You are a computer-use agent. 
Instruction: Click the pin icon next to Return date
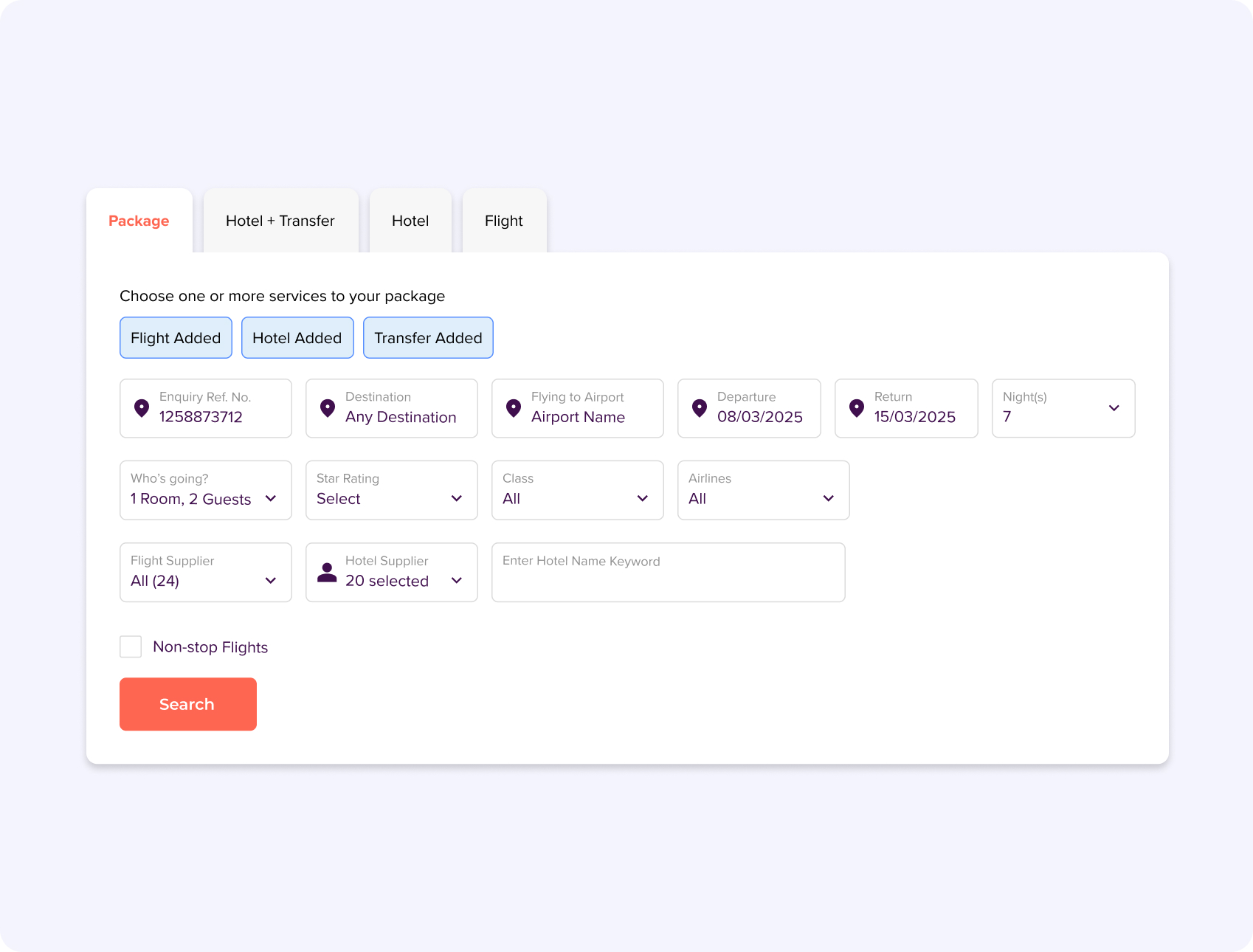[x=857, y=408]
